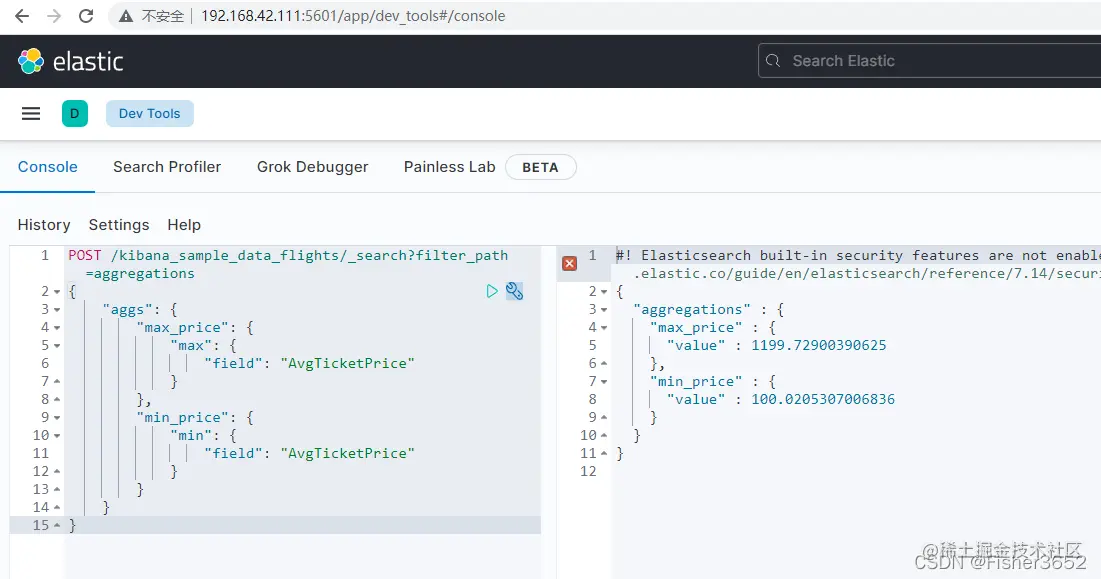
Task: Click the response value 100.0205307006836
Action: tap(823, 399)
